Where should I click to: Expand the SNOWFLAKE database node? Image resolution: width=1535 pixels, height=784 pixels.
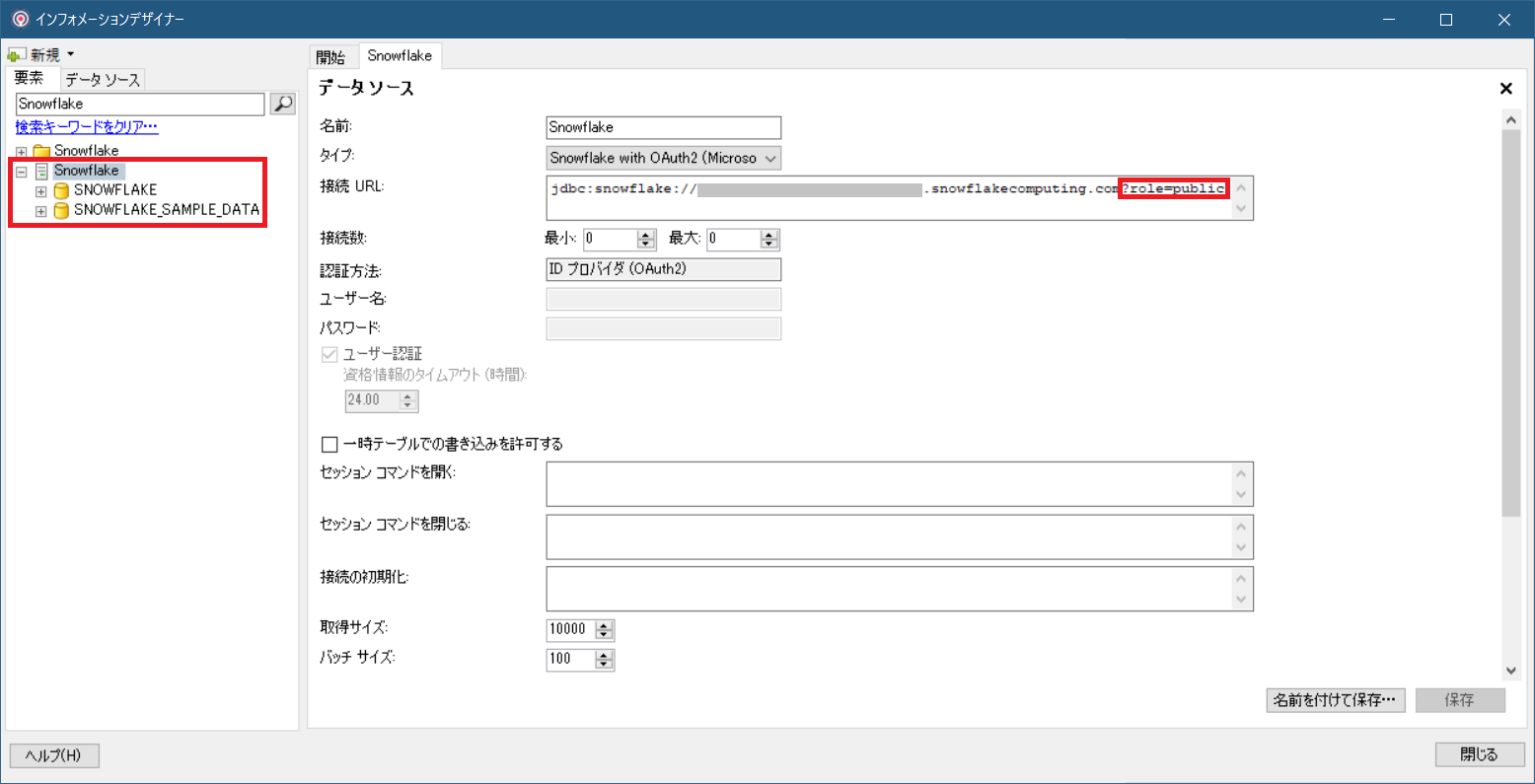pos(40,191)
